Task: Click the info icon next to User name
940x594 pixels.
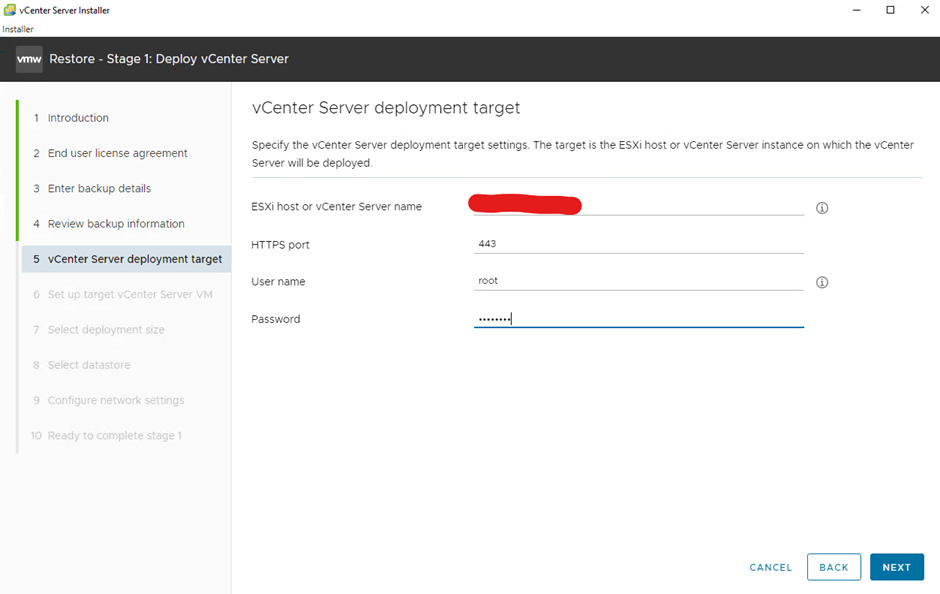Action: [x=822, y=283]
